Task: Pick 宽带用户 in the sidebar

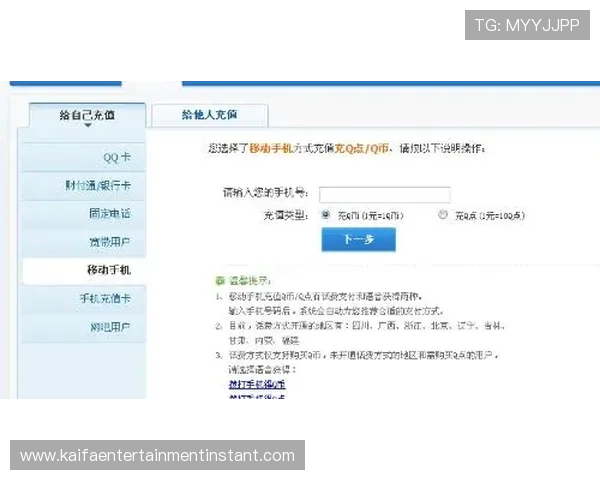Action: (x=83, y=242)
